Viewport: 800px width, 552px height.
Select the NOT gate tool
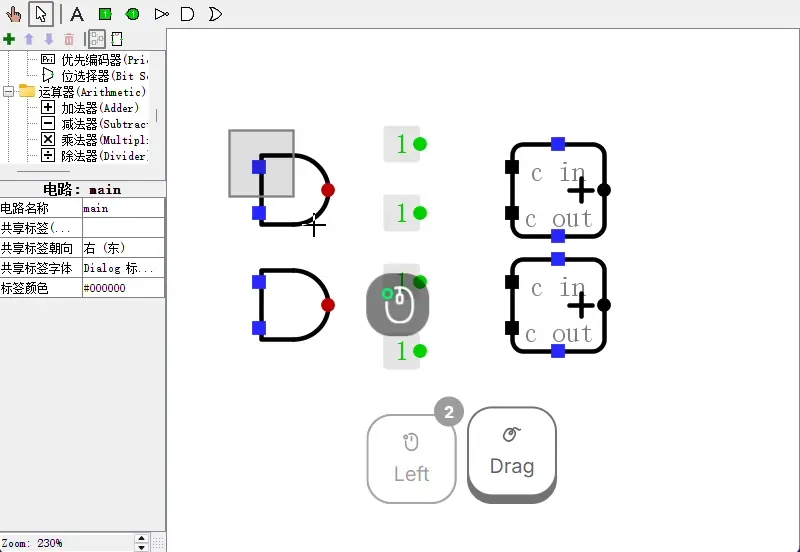pos(161,14)
